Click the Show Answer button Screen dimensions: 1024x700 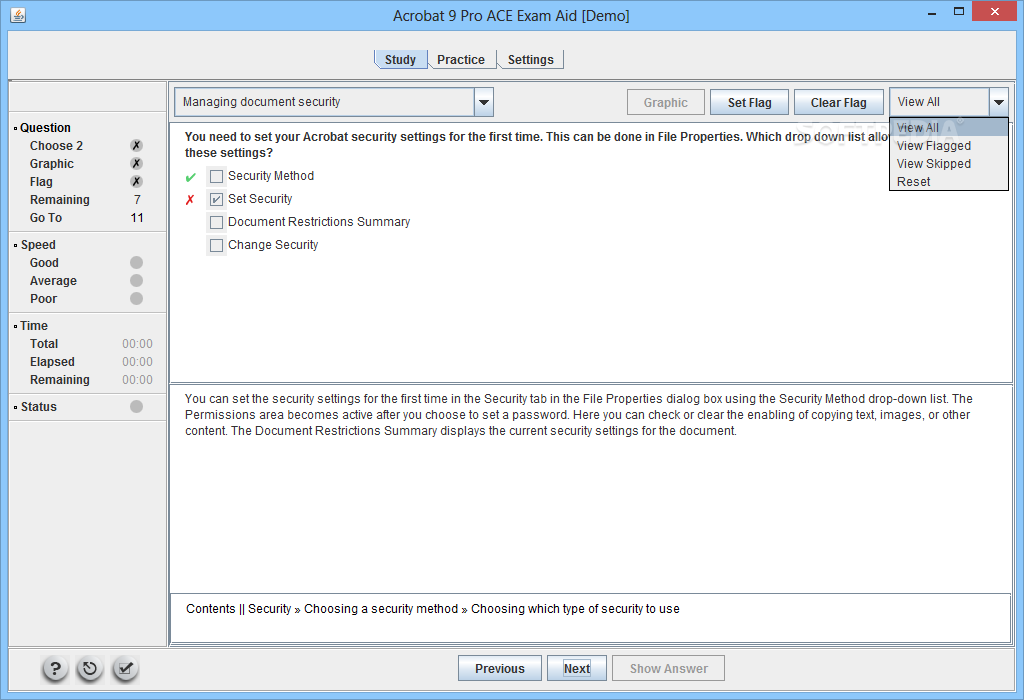coord(668,669)
